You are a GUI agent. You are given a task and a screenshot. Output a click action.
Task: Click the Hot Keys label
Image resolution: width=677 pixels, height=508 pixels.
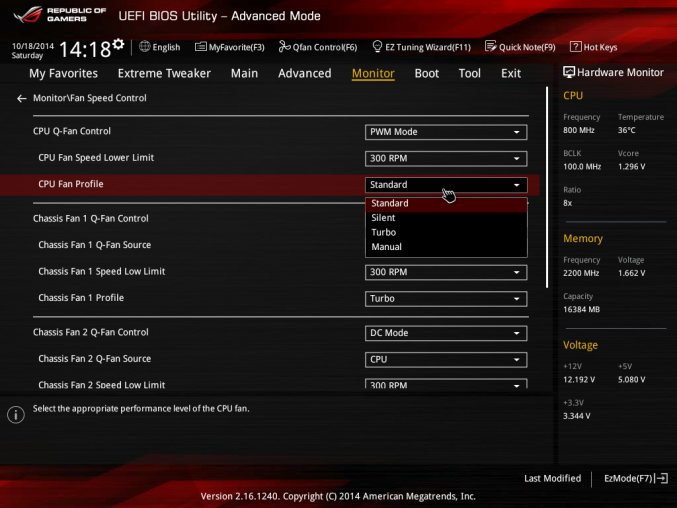600,47
